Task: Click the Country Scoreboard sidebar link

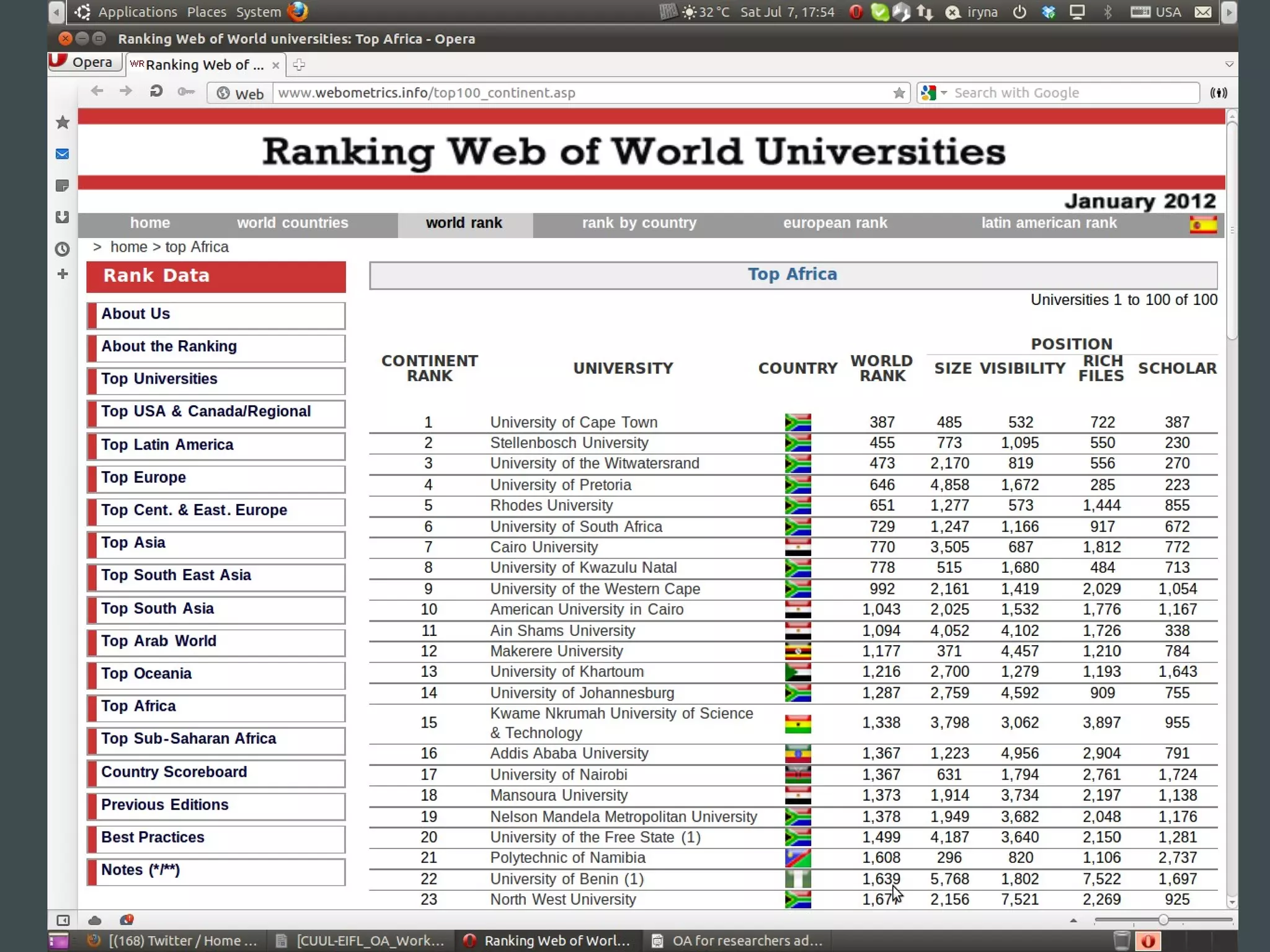Action: pos(174,772)
